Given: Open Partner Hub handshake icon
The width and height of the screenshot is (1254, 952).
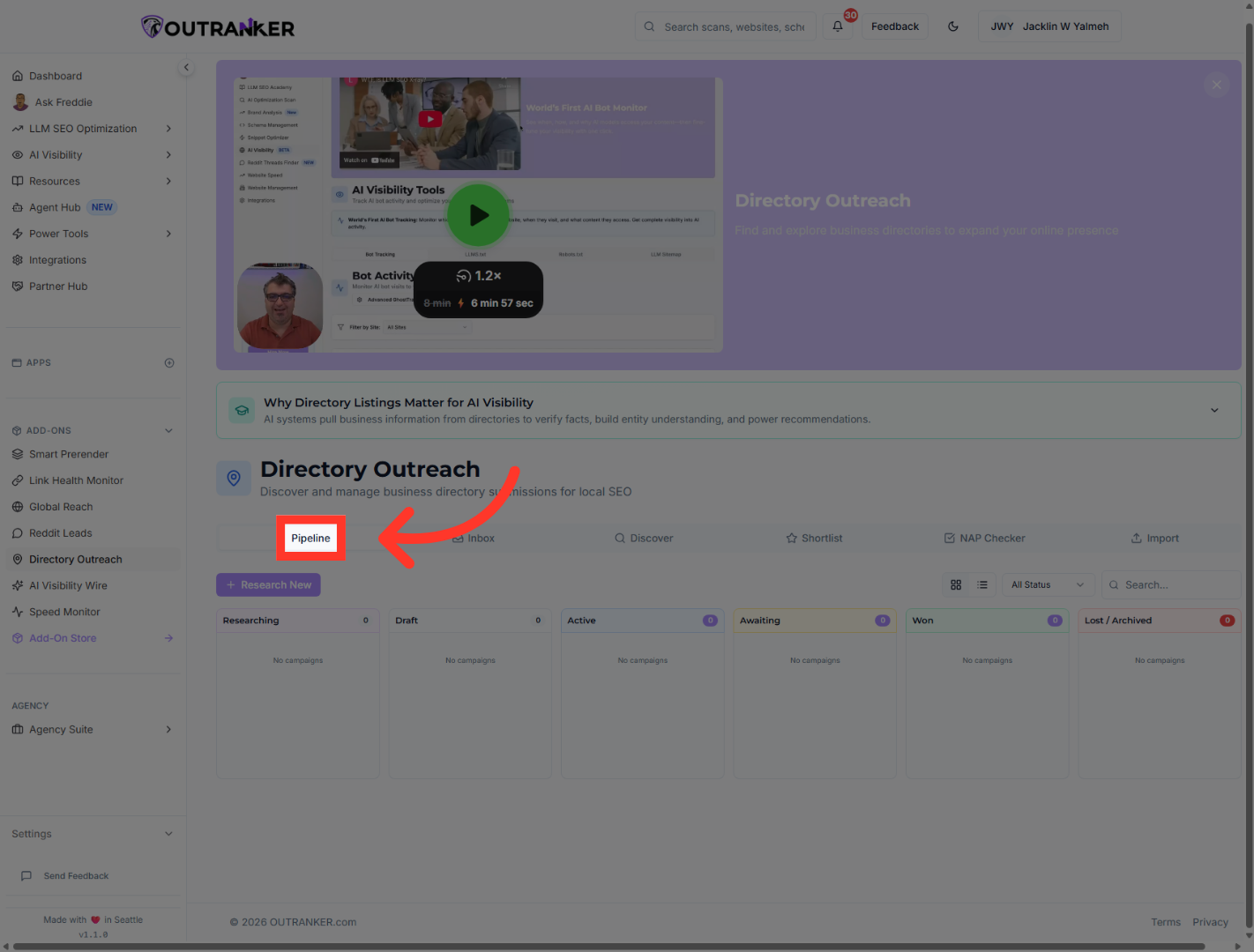Looking at the screenshot, I should pos(18,286).
